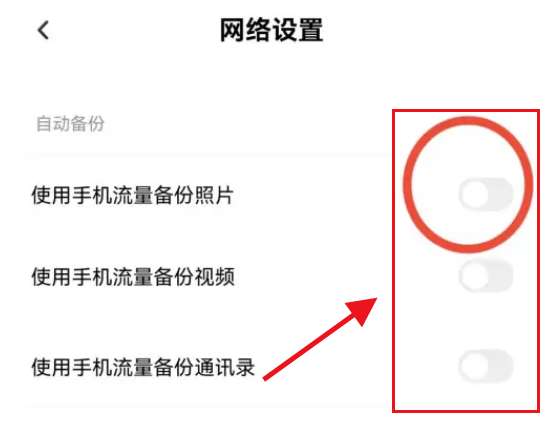Select the 使用手机流量备份视频 row label
The height and width of the screenshot is (437, 548).
[x=133, y=277]
